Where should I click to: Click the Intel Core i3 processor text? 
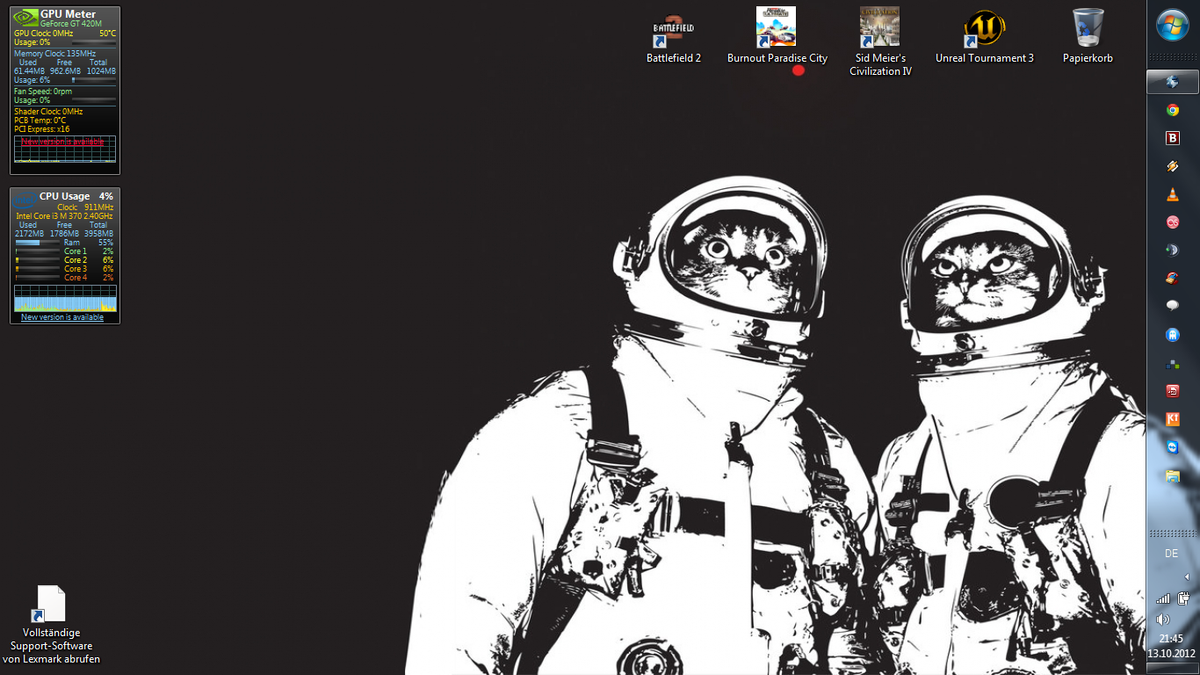coord(65,216)
